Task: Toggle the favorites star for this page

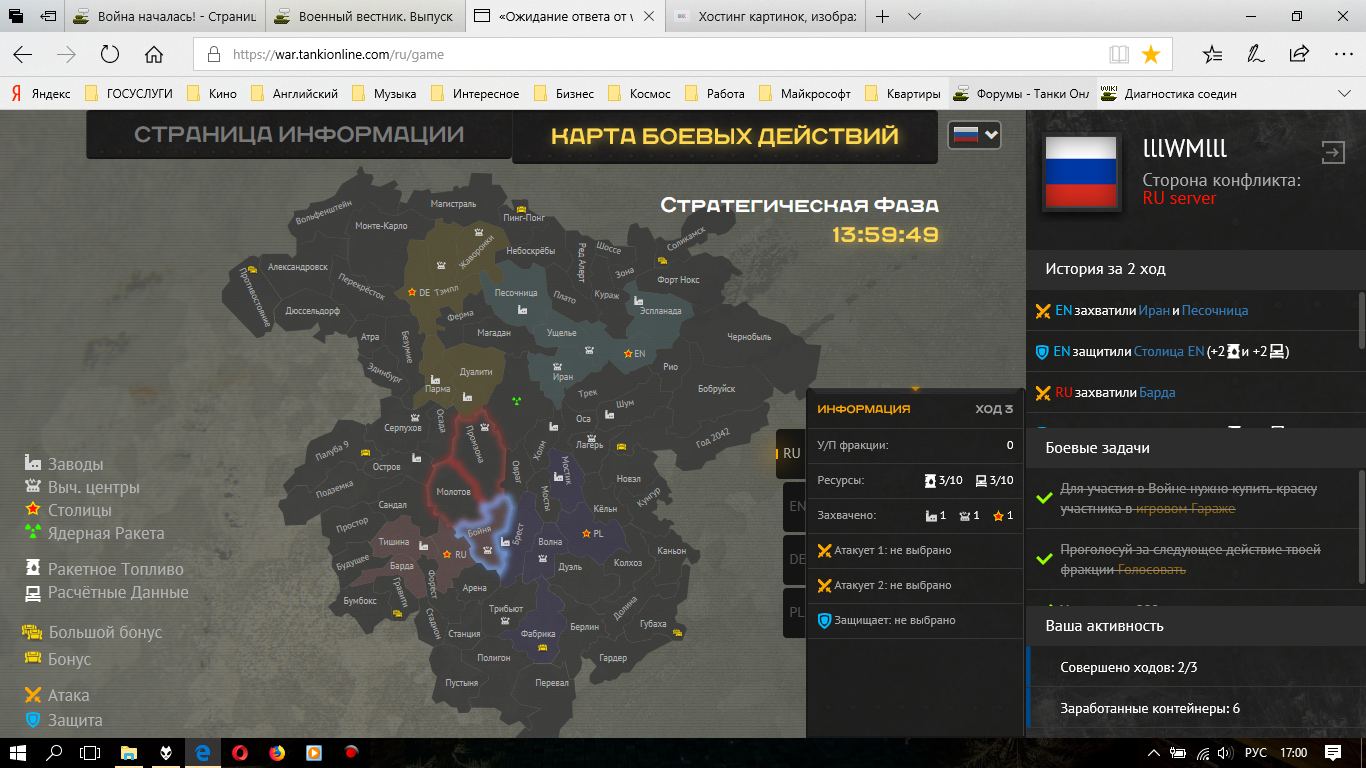Action: pos(1151,54)
